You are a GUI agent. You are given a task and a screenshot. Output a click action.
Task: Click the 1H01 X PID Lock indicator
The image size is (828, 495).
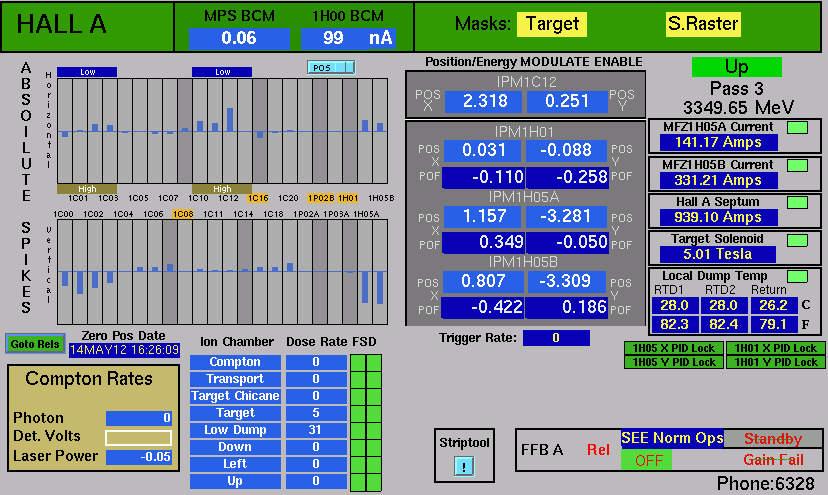[775, 348]
